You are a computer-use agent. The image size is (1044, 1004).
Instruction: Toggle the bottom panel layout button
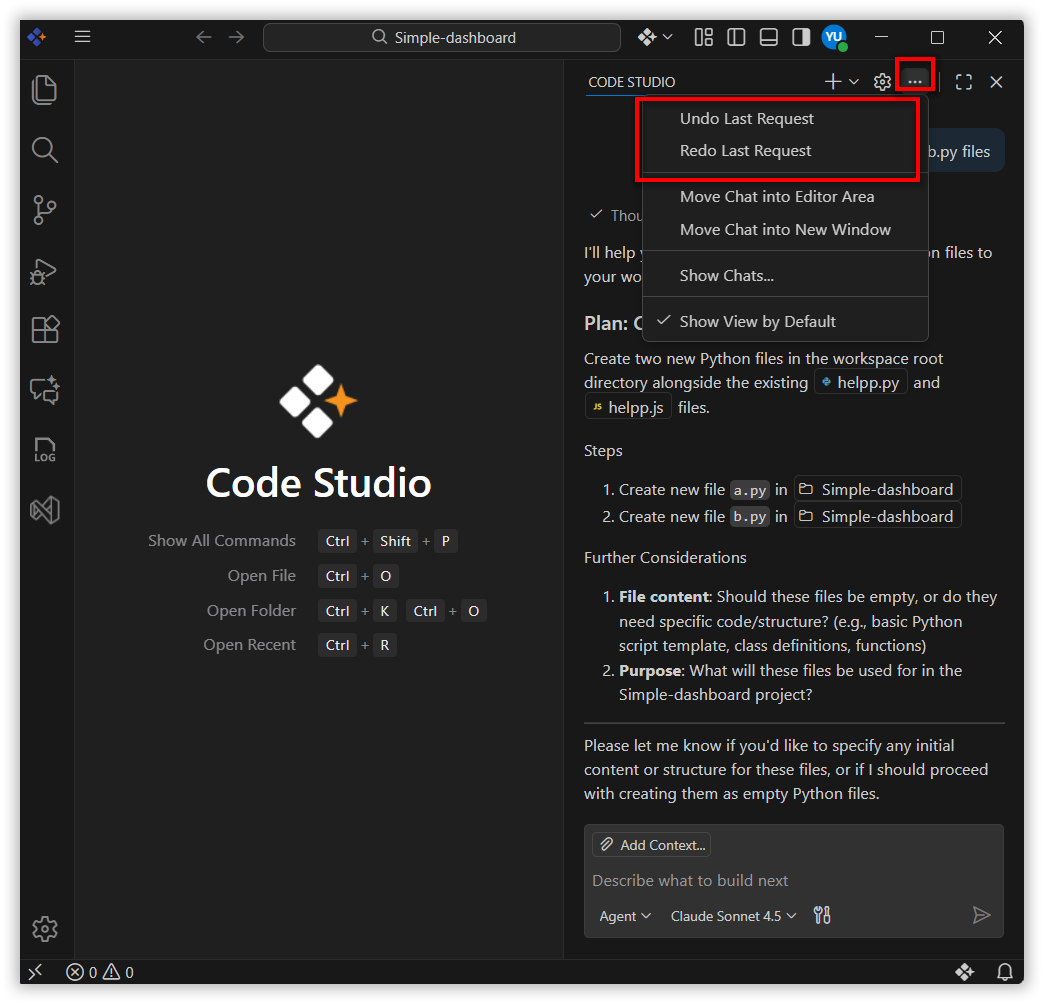pos(768,37)
